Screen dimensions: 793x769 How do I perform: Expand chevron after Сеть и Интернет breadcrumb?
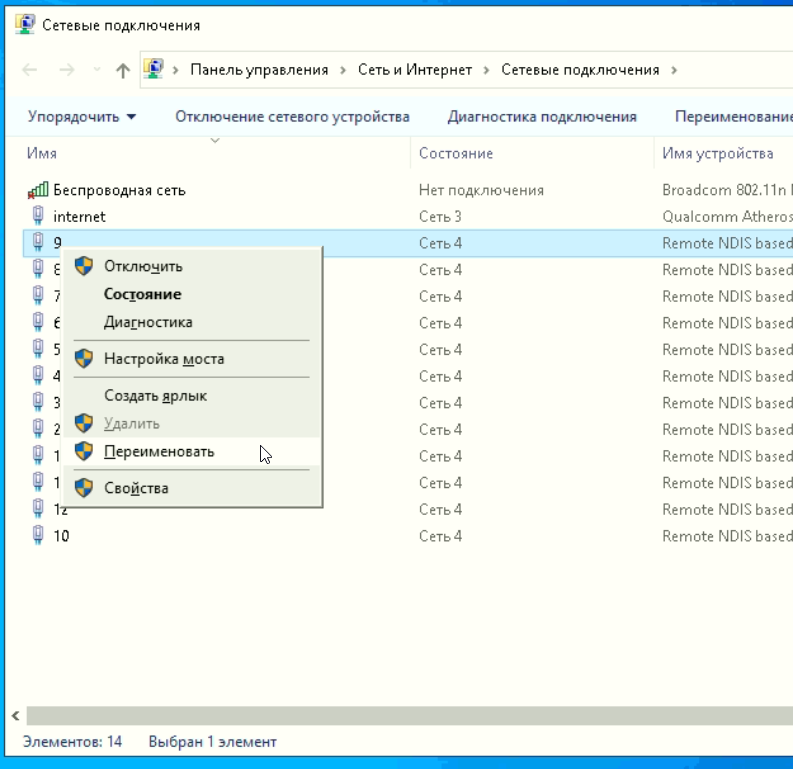[x=486, y=70]
